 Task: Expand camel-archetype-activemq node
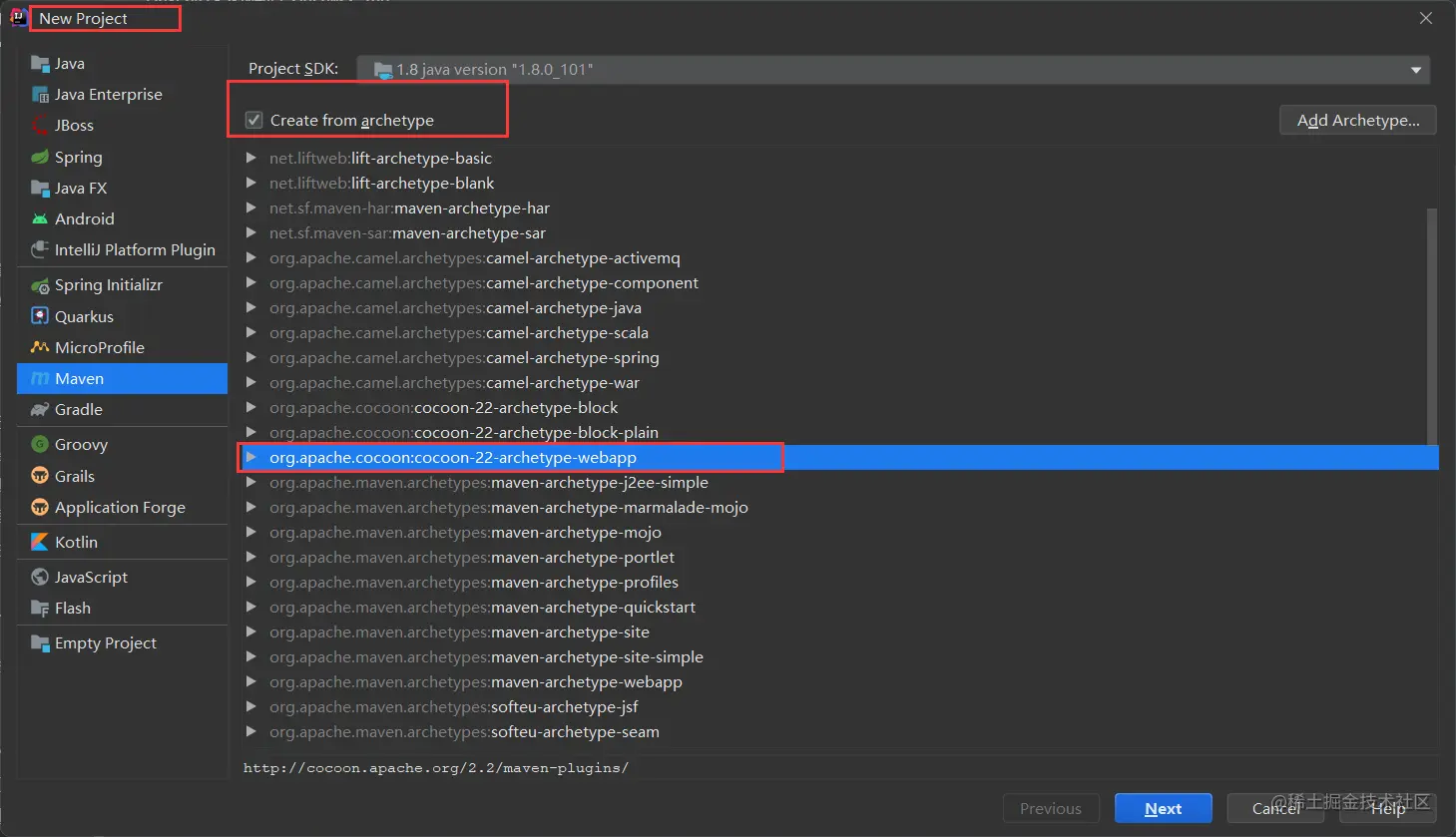[x=251, y=257]
